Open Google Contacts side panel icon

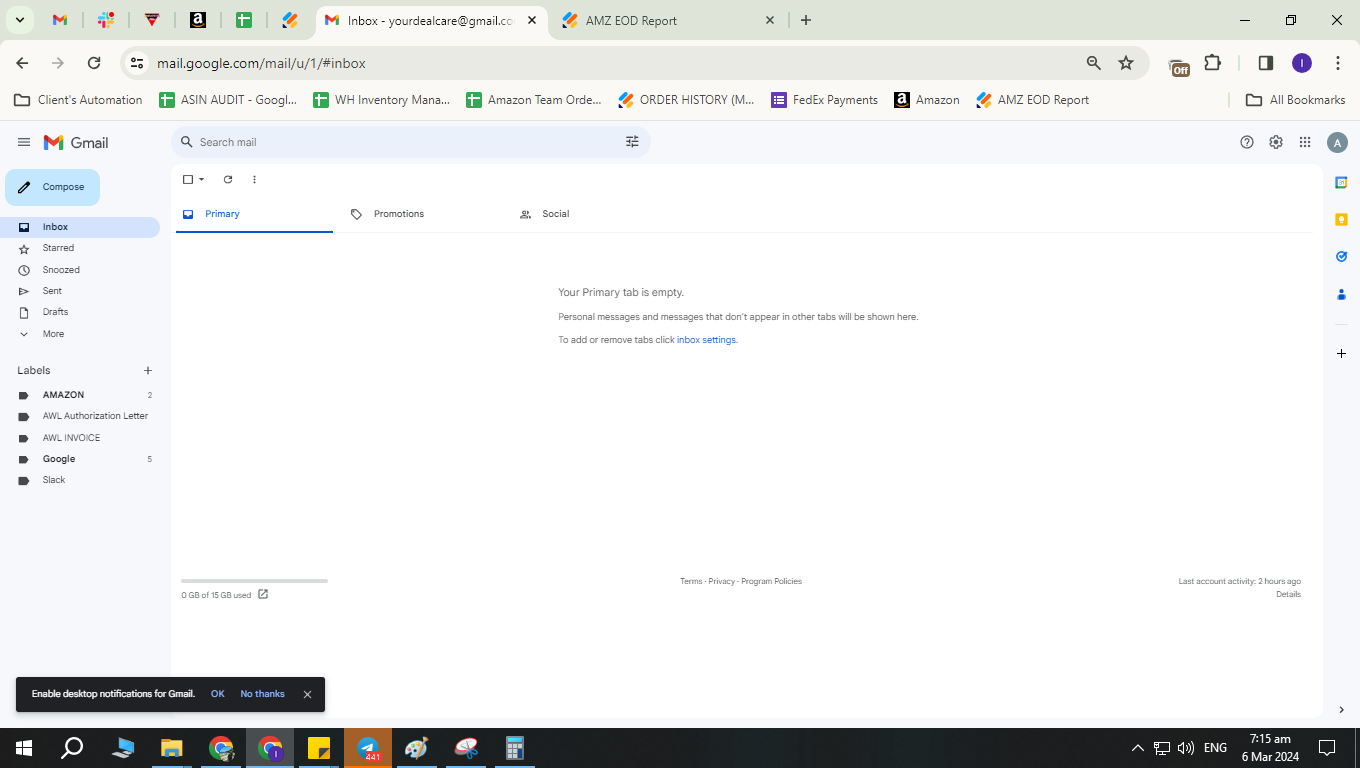1341,294
